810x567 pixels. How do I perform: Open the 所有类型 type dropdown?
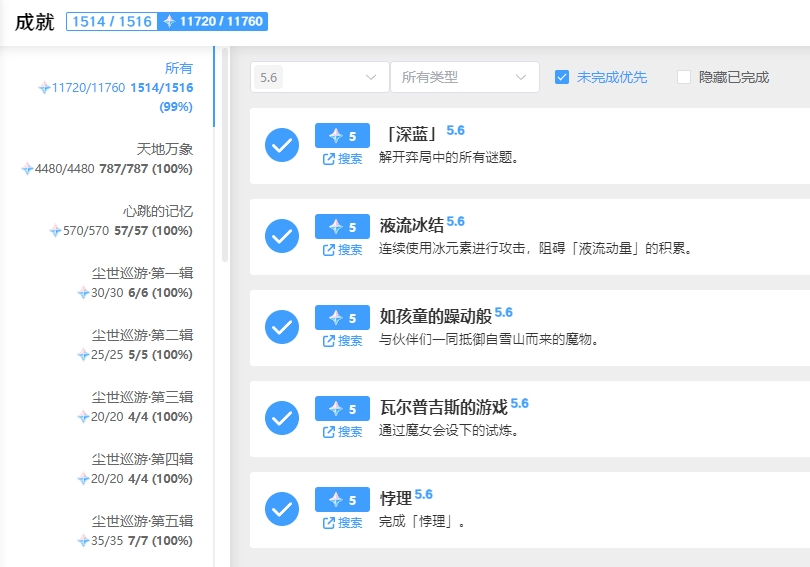point(464,77)
